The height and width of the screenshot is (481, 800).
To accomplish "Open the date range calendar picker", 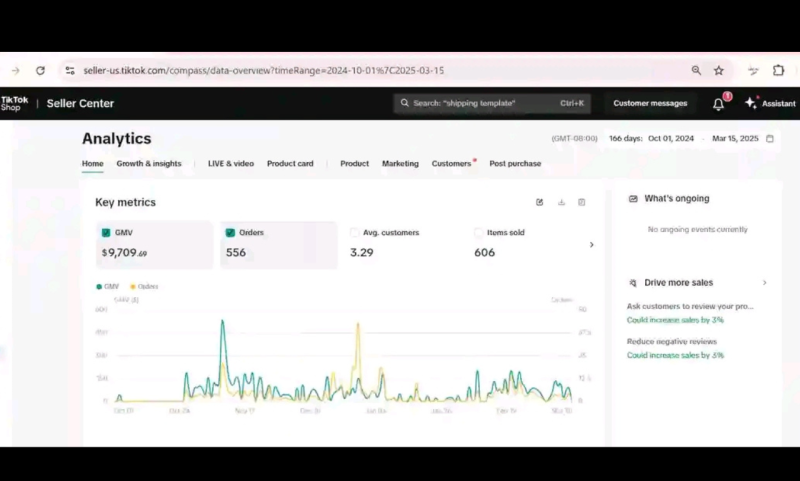I will 769,139.
